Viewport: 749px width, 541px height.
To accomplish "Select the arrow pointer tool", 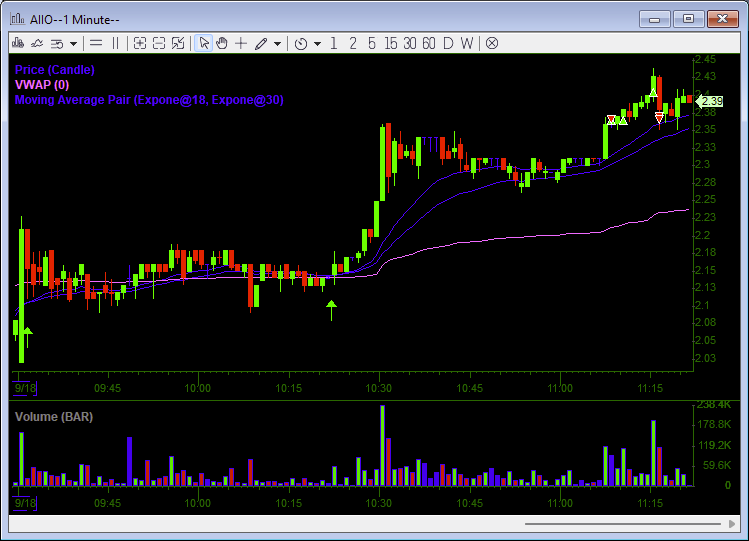I will point(204,43).
